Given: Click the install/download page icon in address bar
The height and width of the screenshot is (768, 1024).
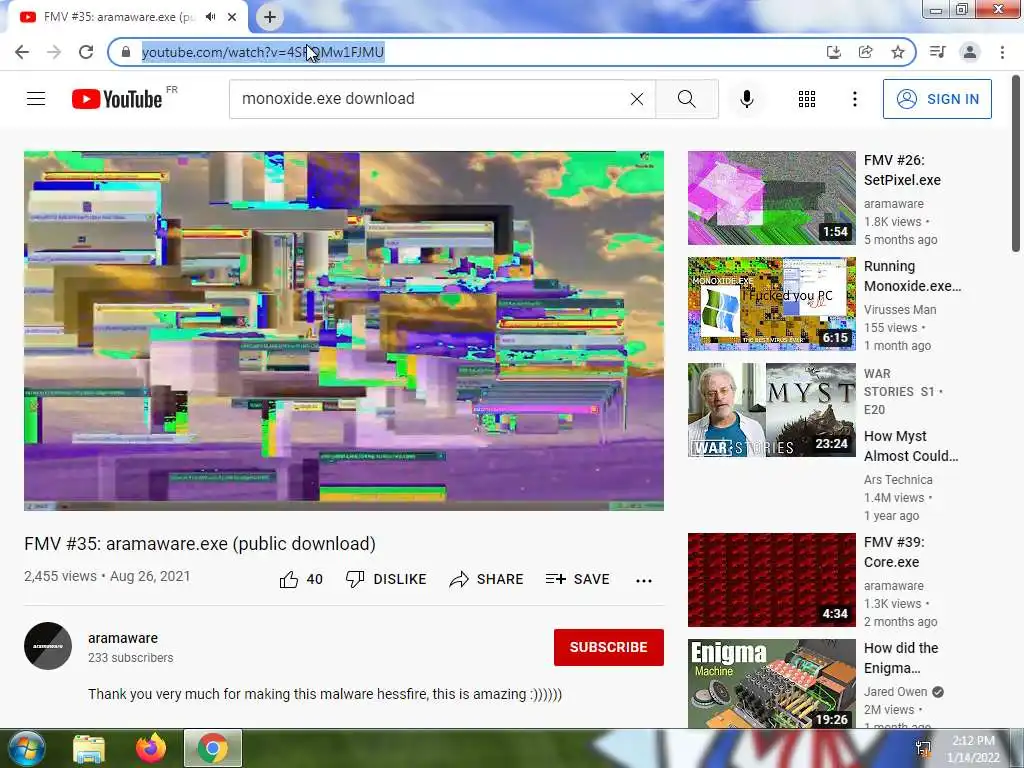Looking at the screenshot, I should tap(833, 52).
